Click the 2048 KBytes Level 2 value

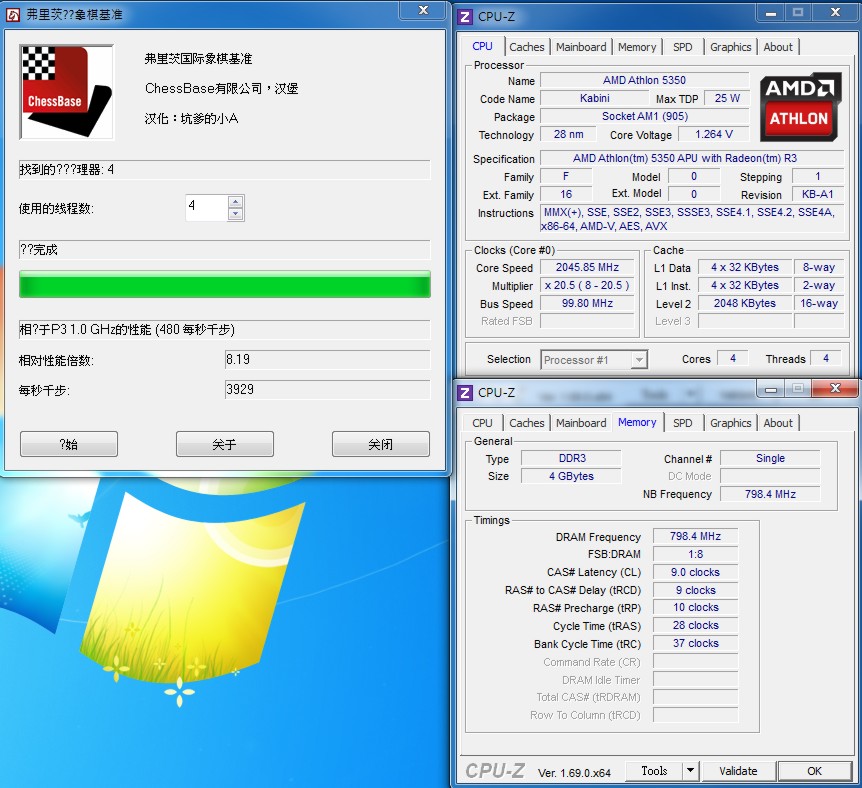point(745,304)
